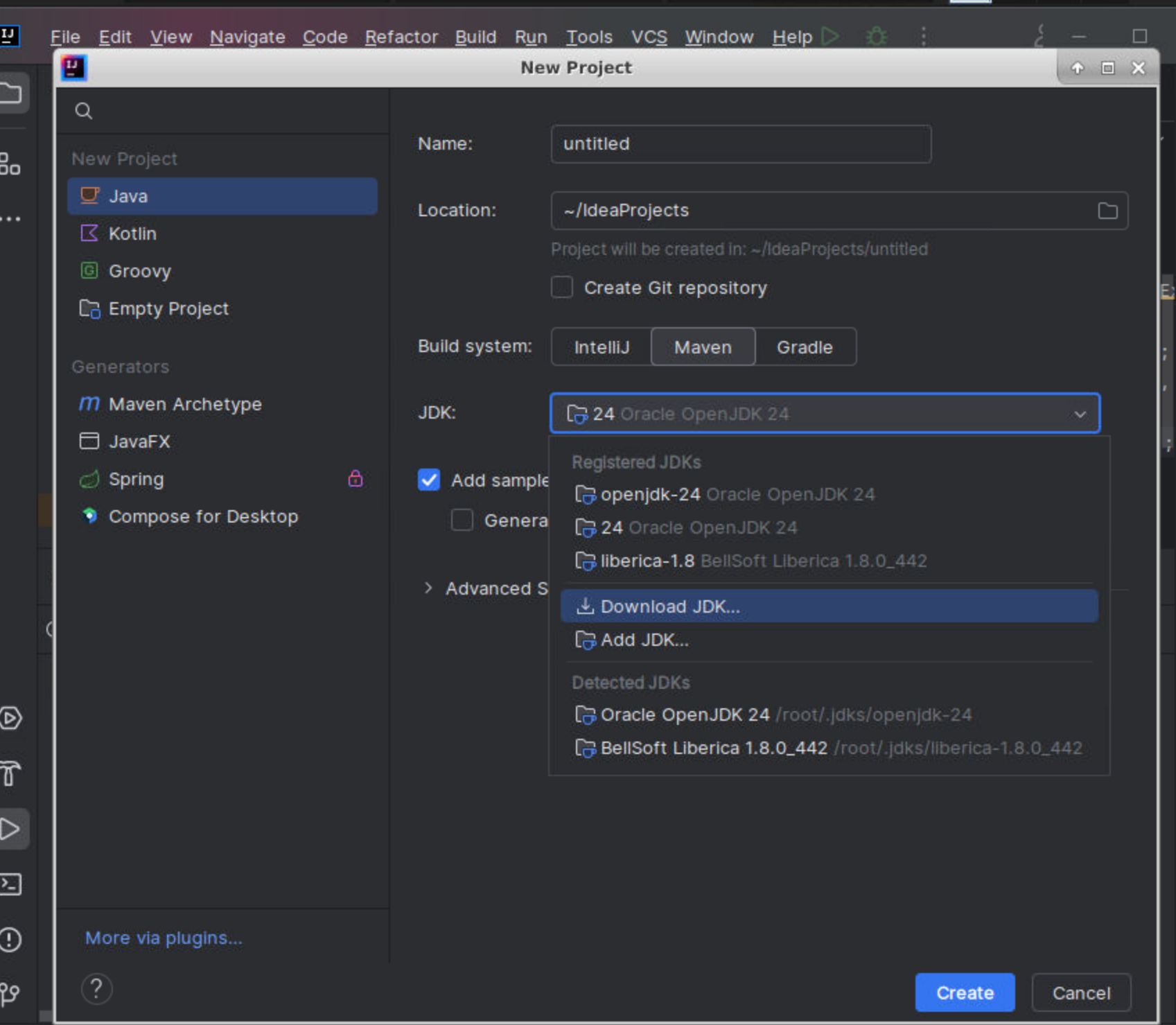Open Terminal tool window icon

10,884
